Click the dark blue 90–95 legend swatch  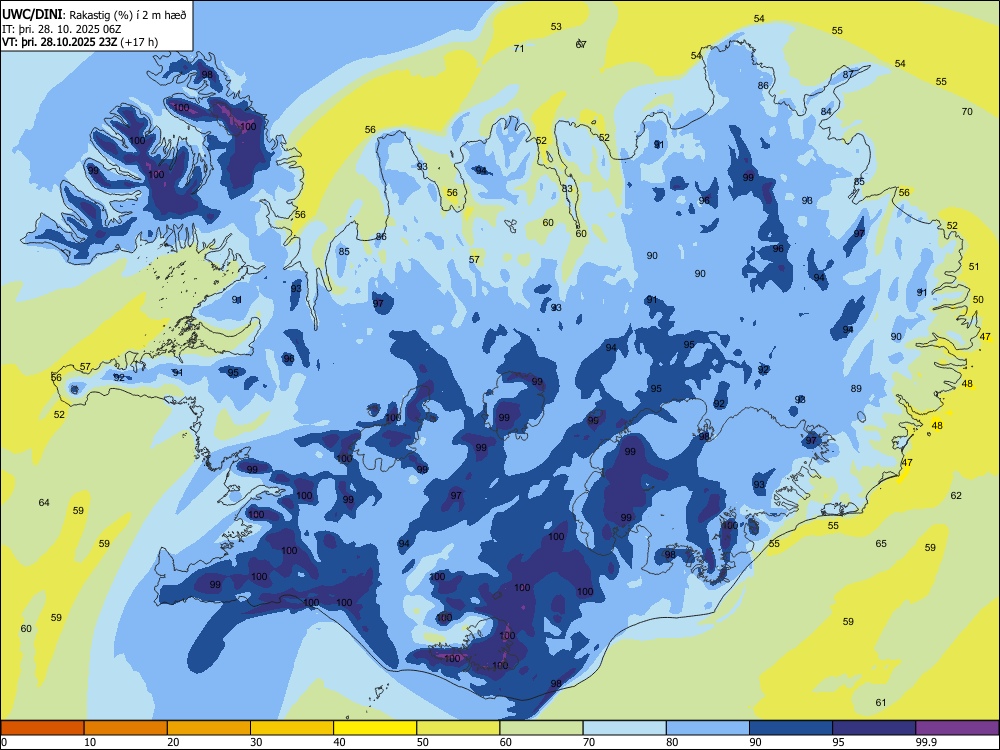click(791, 728)
